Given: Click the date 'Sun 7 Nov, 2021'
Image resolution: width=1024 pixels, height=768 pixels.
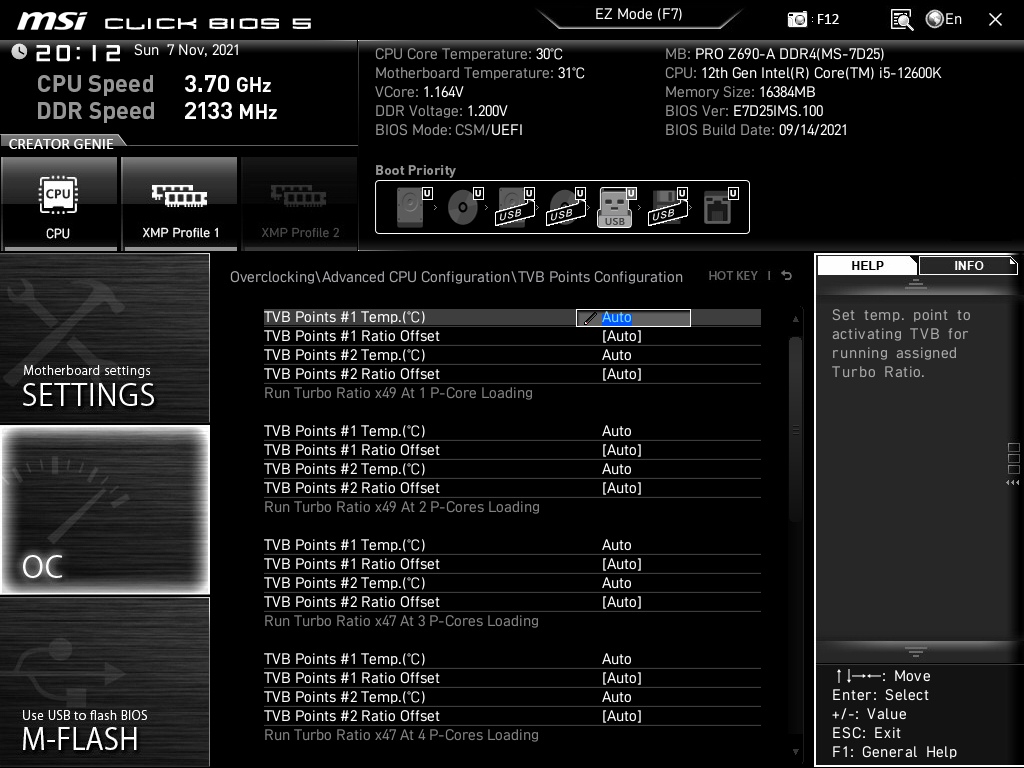Looking at the screenshot, I should 187,50.
